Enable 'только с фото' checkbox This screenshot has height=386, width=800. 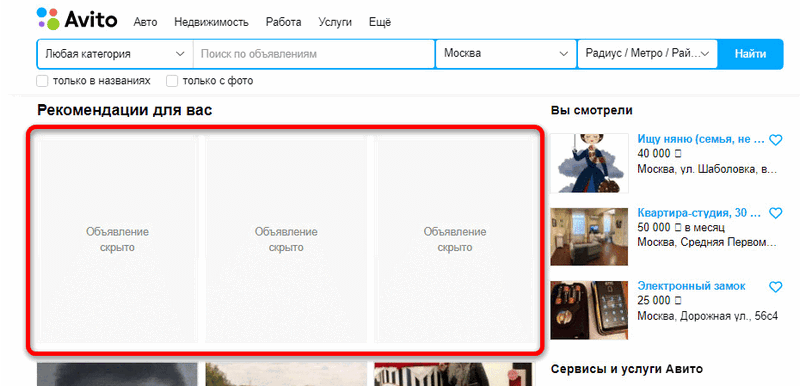click(172, 81)
